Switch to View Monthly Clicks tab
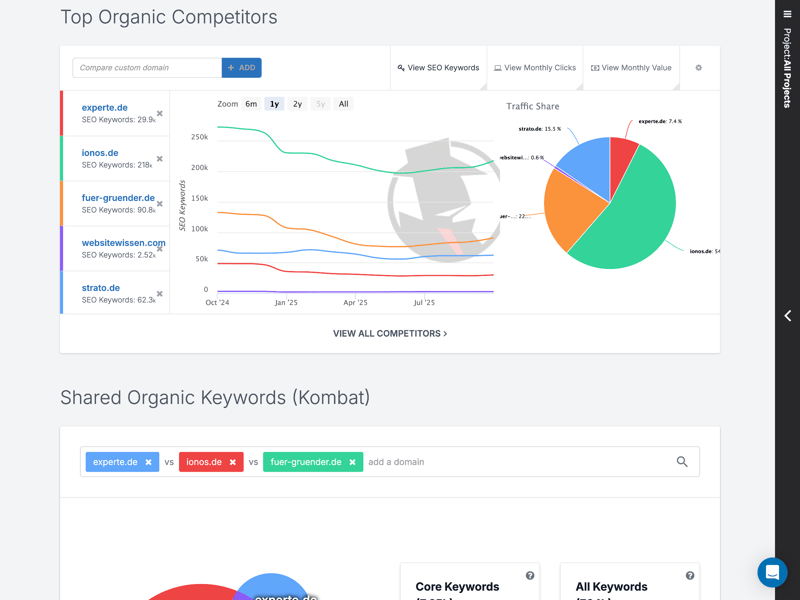800x600 pixels. pyautogui.click(x=535, y=68)
